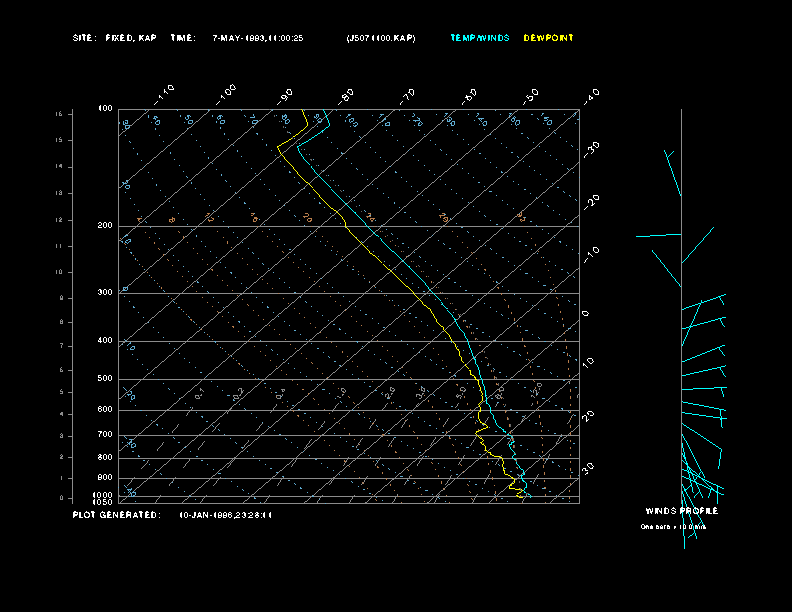Click the 700 pressure level label
This screenshot has height=612, width=792.
tap(105, 435)
